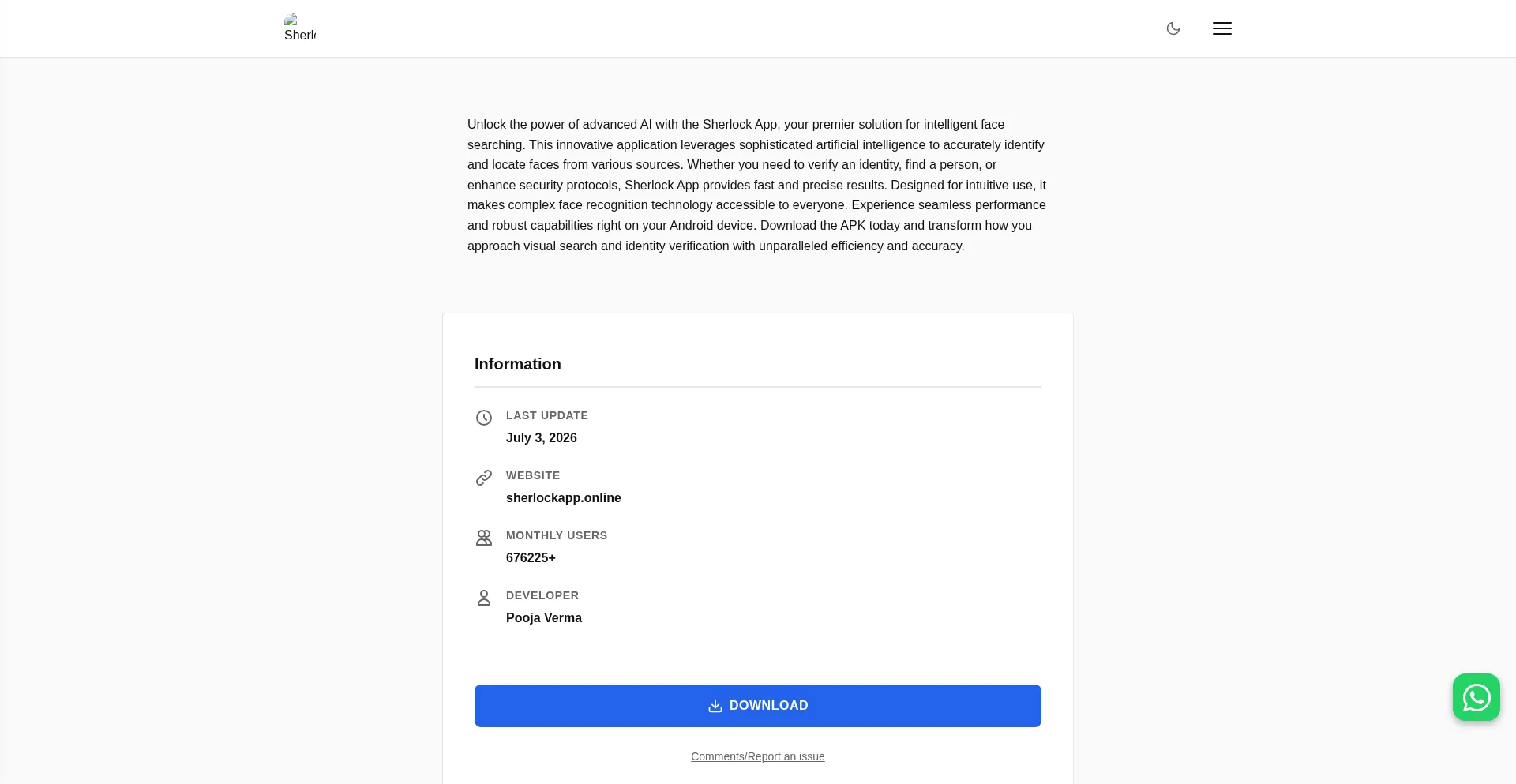Click the clock icon beside Last Update
1516x784 pixels.
484,418
